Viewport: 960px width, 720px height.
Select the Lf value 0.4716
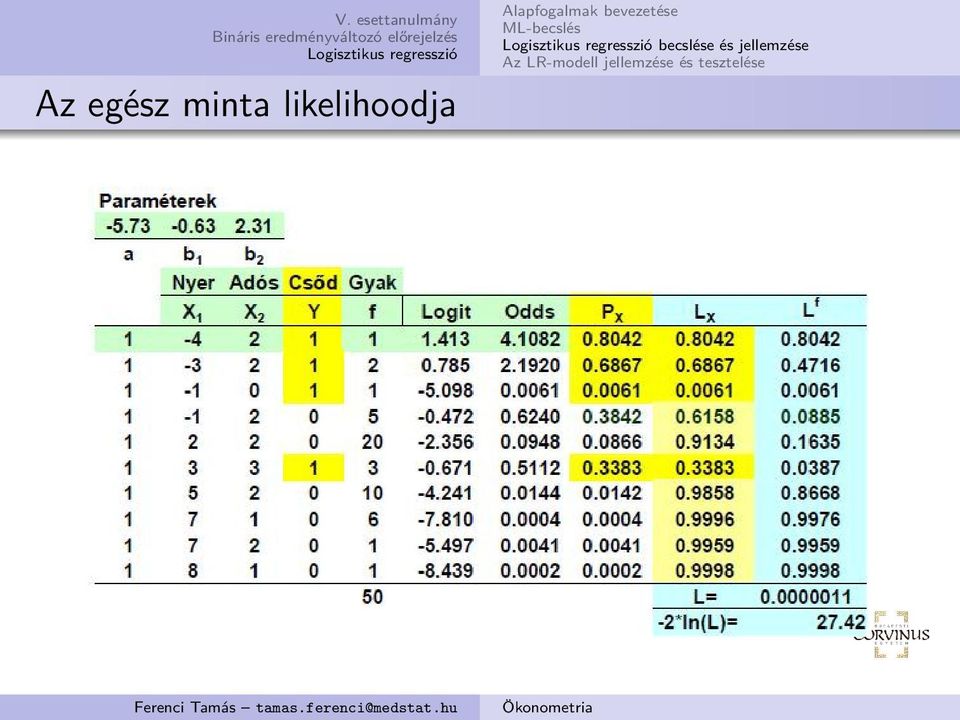coord(810,366)
